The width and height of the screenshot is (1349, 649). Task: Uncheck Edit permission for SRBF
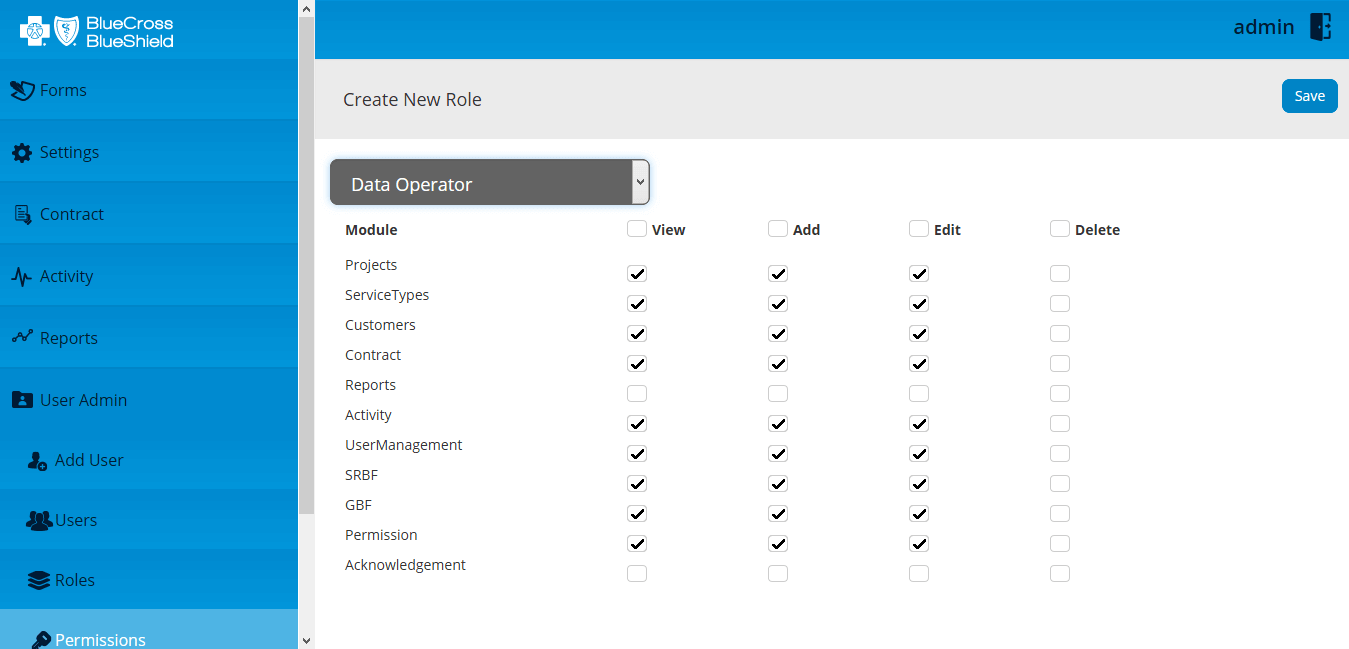tap(919, 483)
